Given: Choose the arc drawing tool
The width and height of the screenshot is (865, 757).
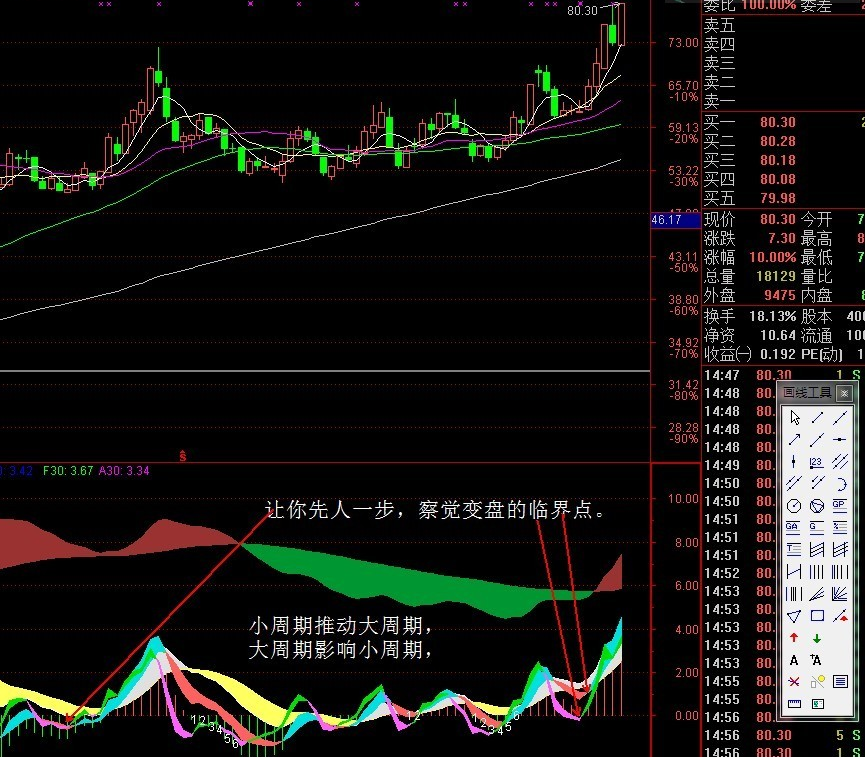Looking at the screenshot, I should pos(840,483).
